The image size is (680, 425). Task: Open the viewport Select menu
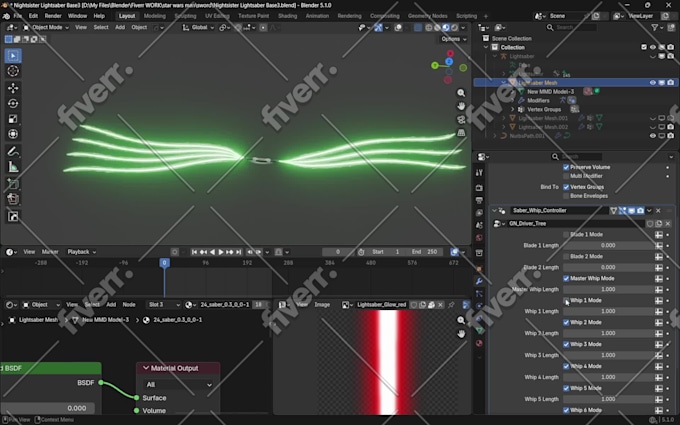[101, 27]
